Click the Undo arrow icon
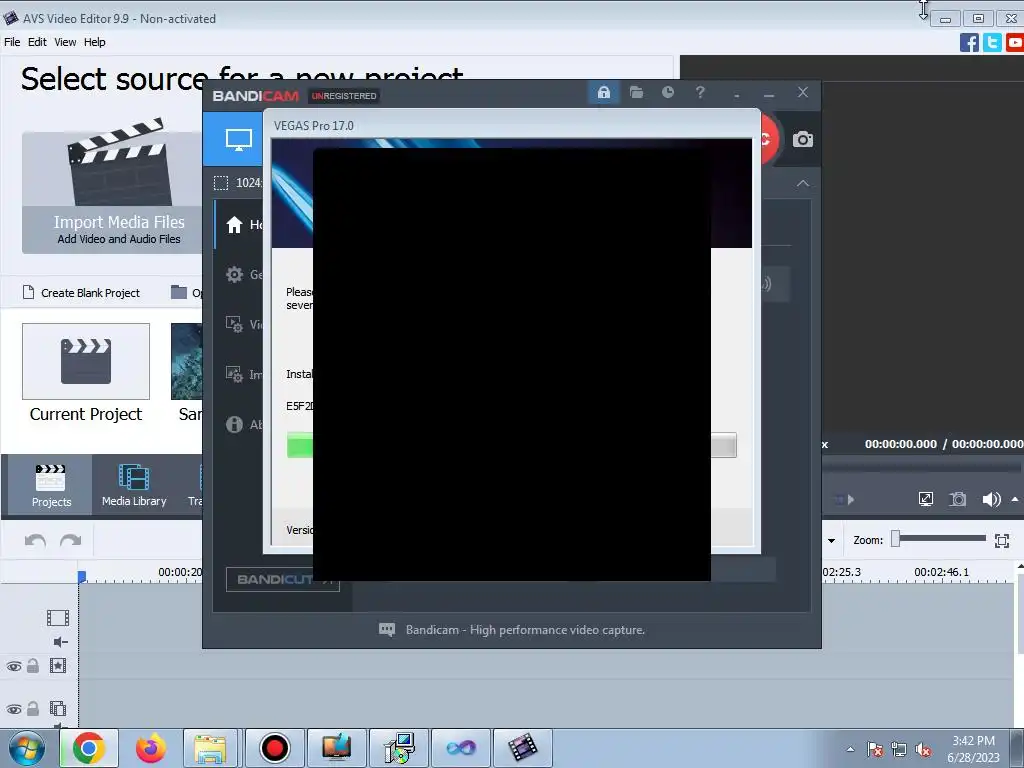The width and height of the screenshot is (1024, 768). coord(35,540)
